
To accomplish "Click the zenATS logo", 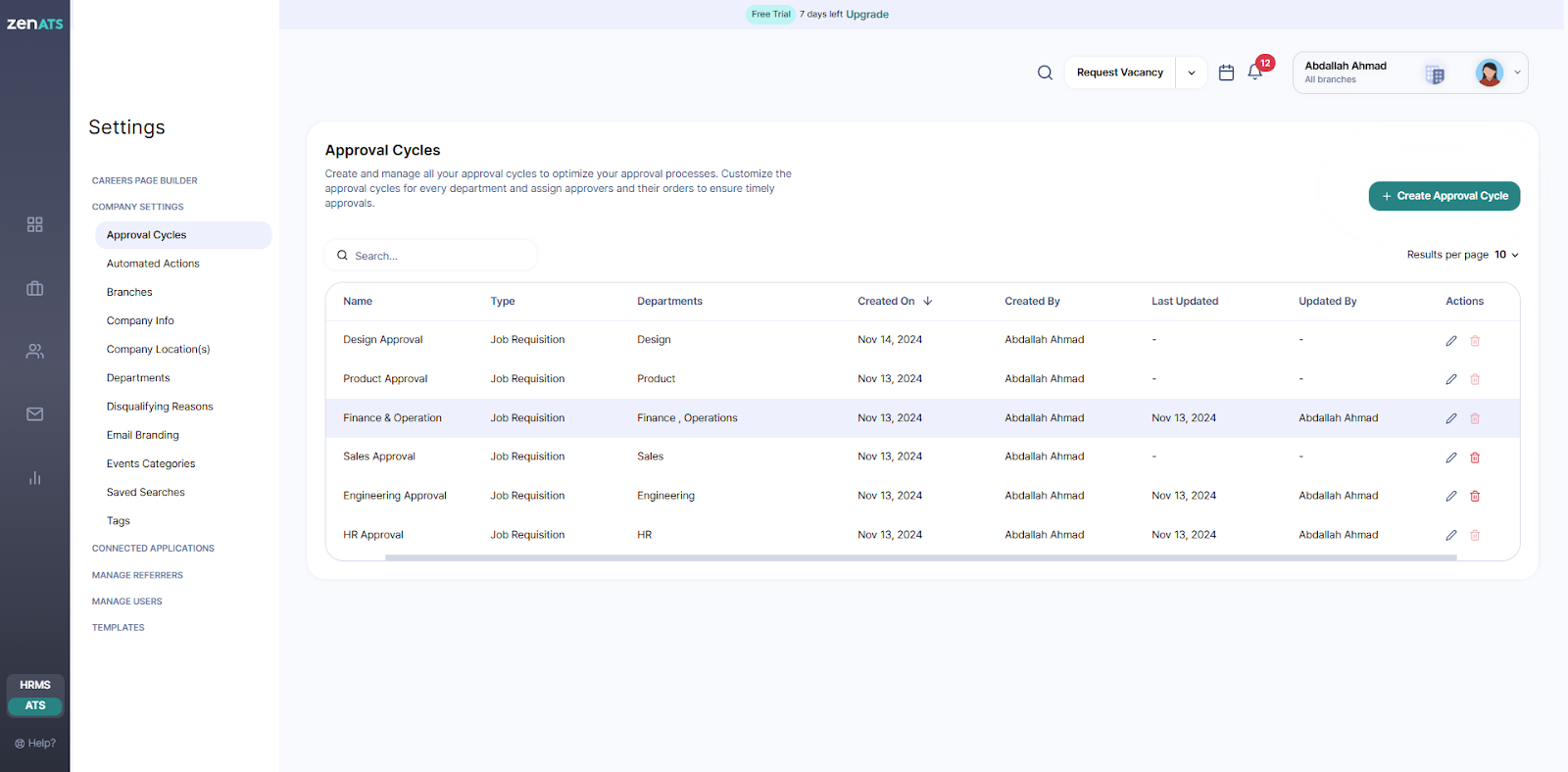I will (x=35, y=24).
